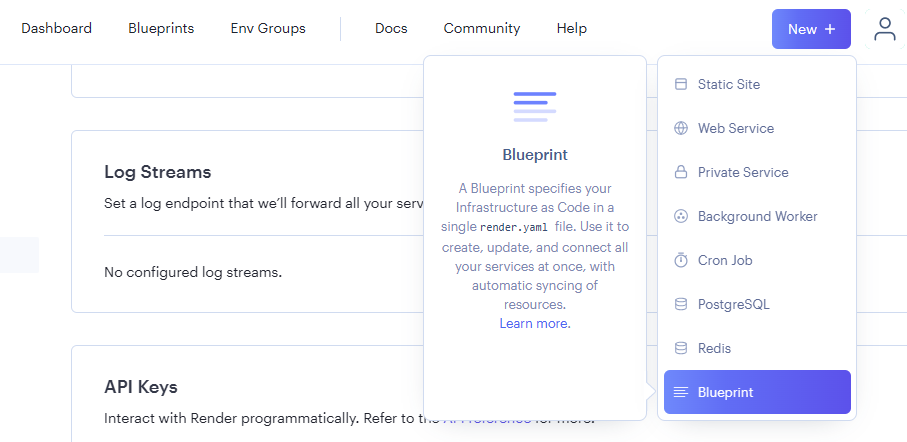Image resolution: width=907 pixels, height=442 pixels.
Task: Toggle the New + dropdown button
Action: pos(811,29)
